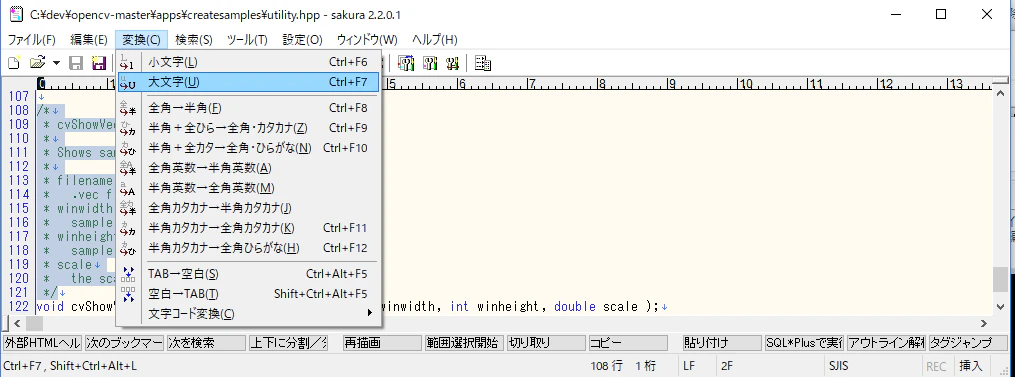Click the gray save floppy icon
The height and width of the screenshot is (377, 1015).
click(x=76, y=63)
